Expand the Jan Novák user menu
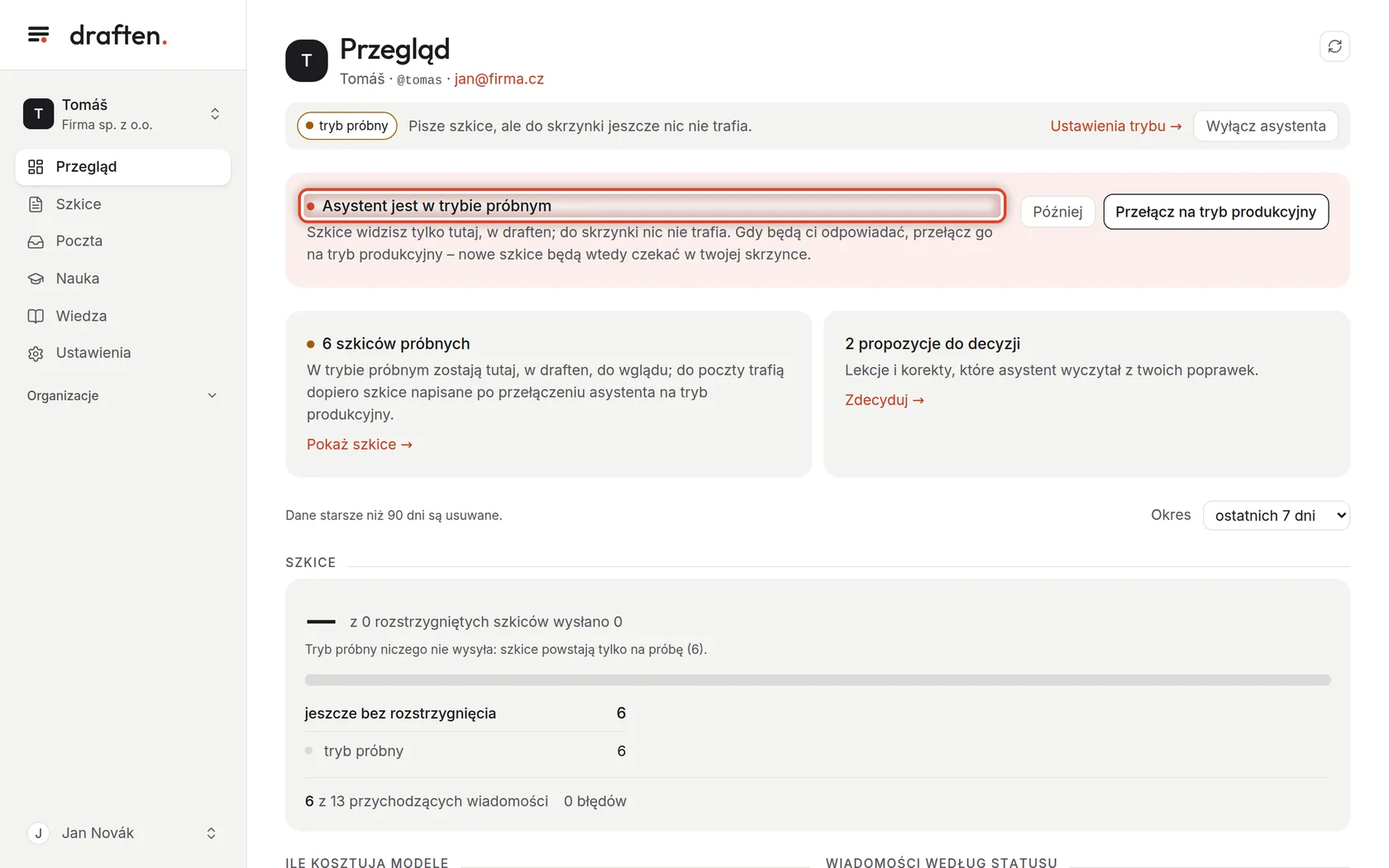 pyautogui.click(x=123, y=833)
